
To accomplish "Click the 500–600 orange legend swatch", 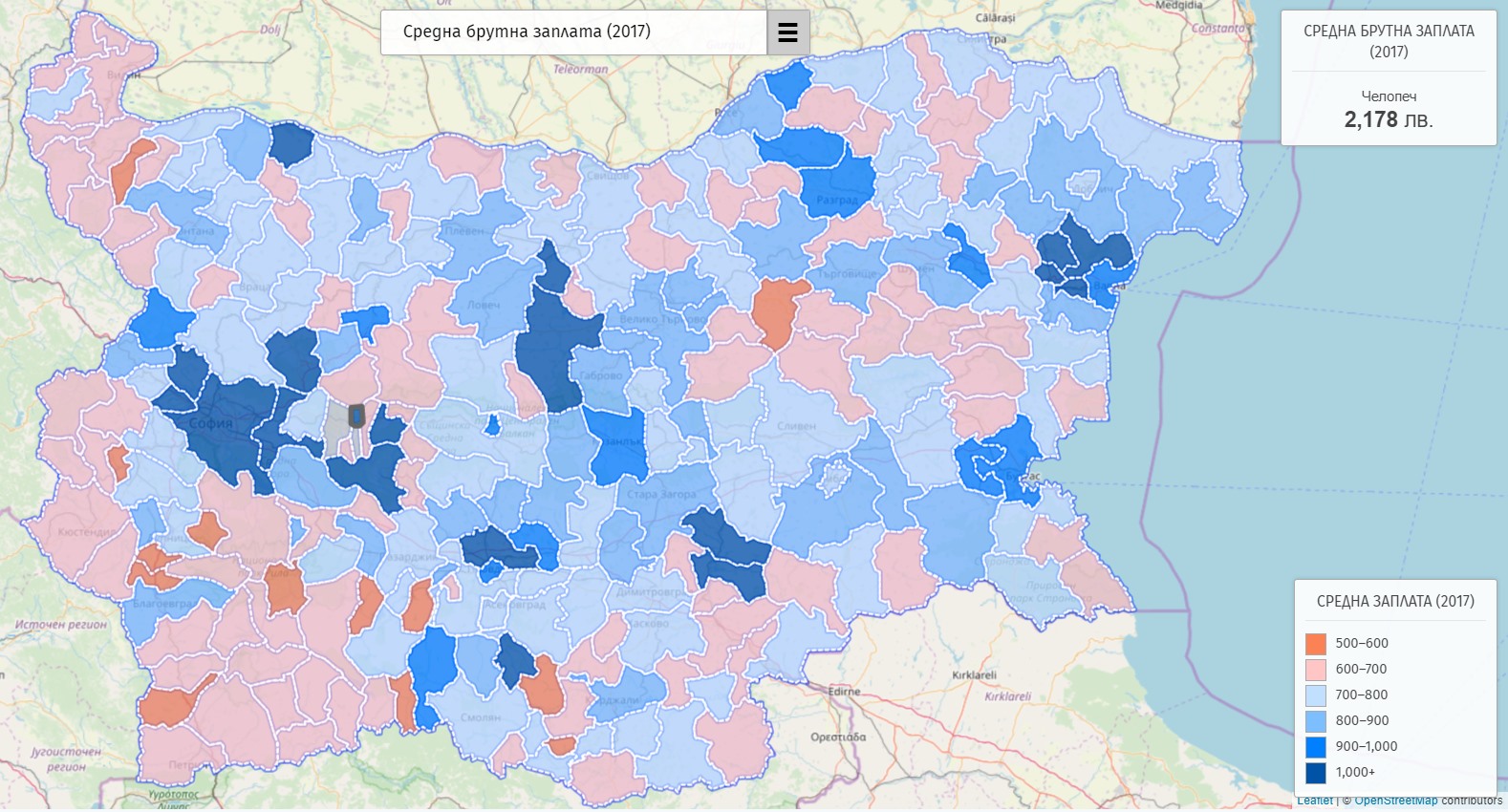I will [1316, 644].
